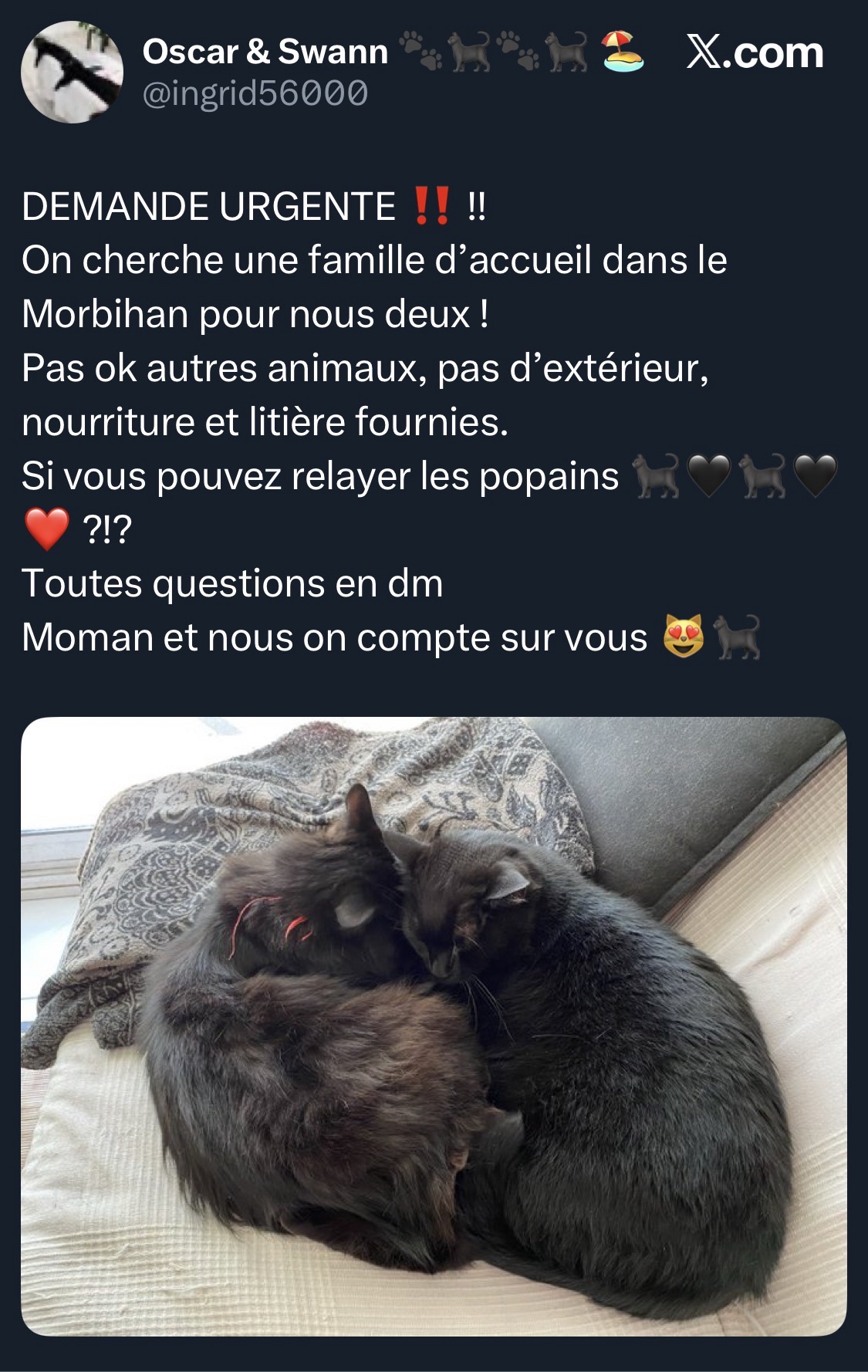Image resolution: width=868 pixels, height=1372 pixels.
Task: Click the X.com logo
Action: pos(755,52)
